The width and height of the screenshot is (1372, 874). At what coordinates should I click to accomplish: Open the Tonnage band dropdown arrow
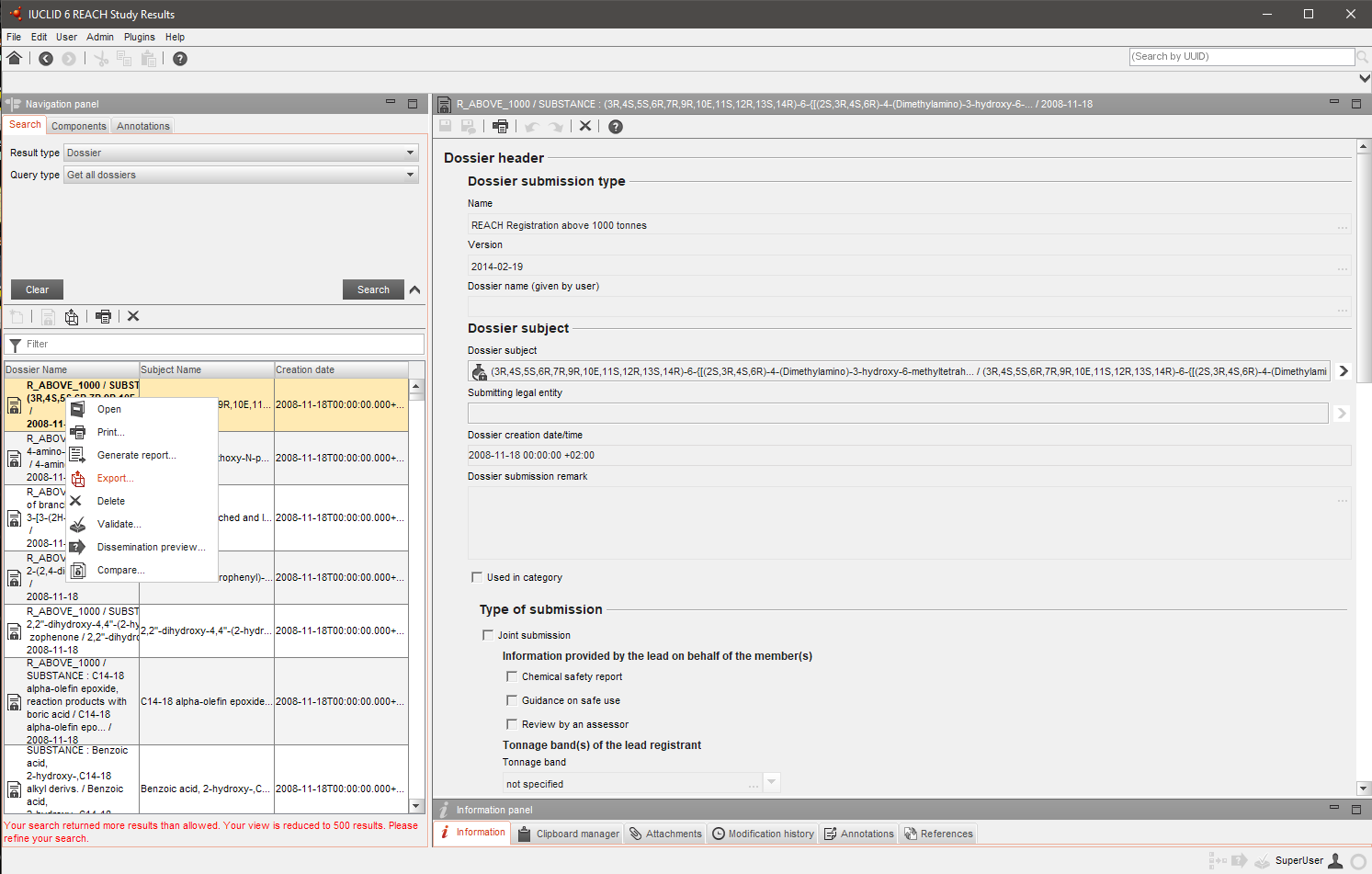click(772, 783)
